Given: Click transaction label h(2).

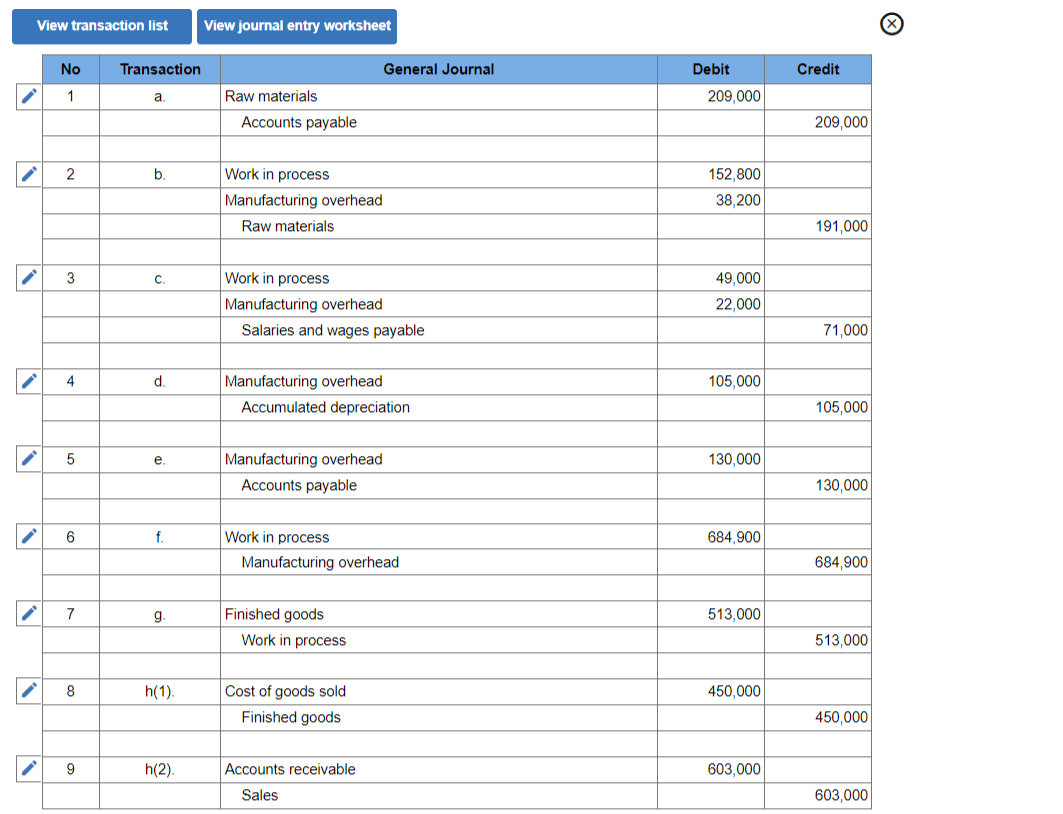Looking at the screenshot, I should [x=160, y=769].
